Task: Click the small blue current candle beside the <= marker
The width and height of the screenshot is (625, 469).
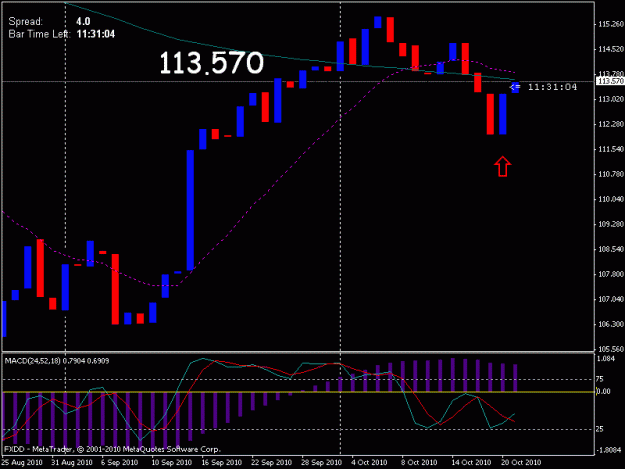Action: click(x=515, y=88)
